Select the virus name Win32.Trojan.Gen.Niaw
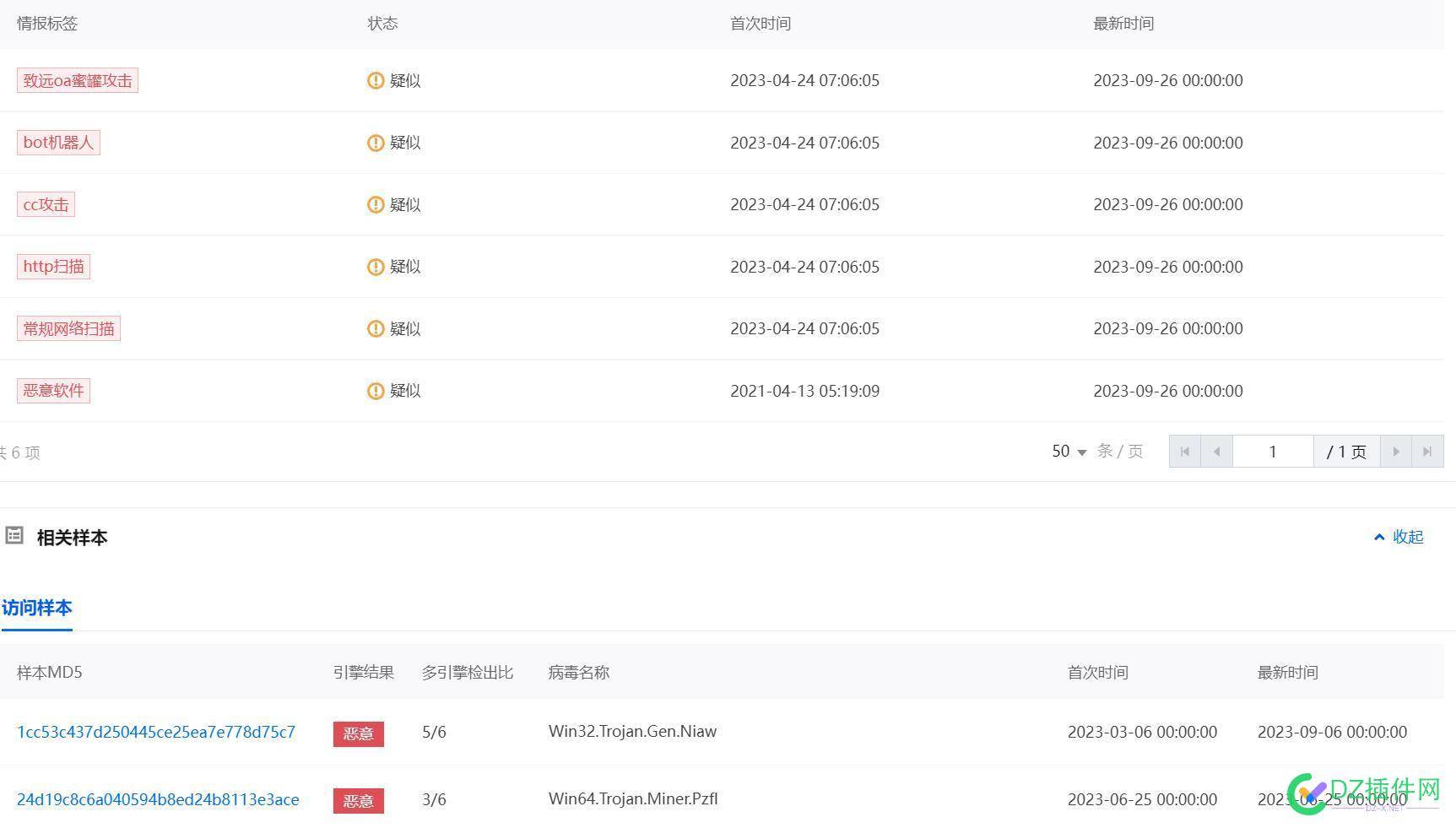This screenshot has height=828, width=1456. (632, 732)
